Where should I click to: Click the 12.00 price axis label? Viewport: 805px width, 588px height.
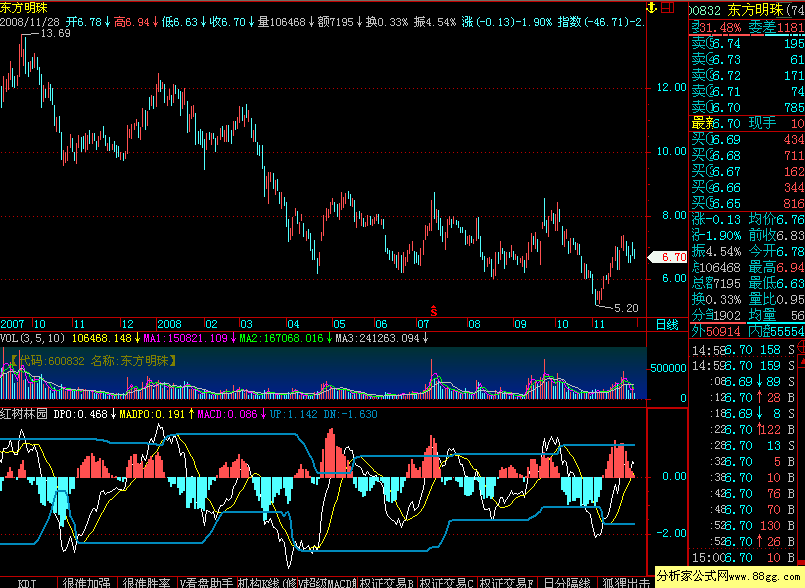[x=672, y=87]
